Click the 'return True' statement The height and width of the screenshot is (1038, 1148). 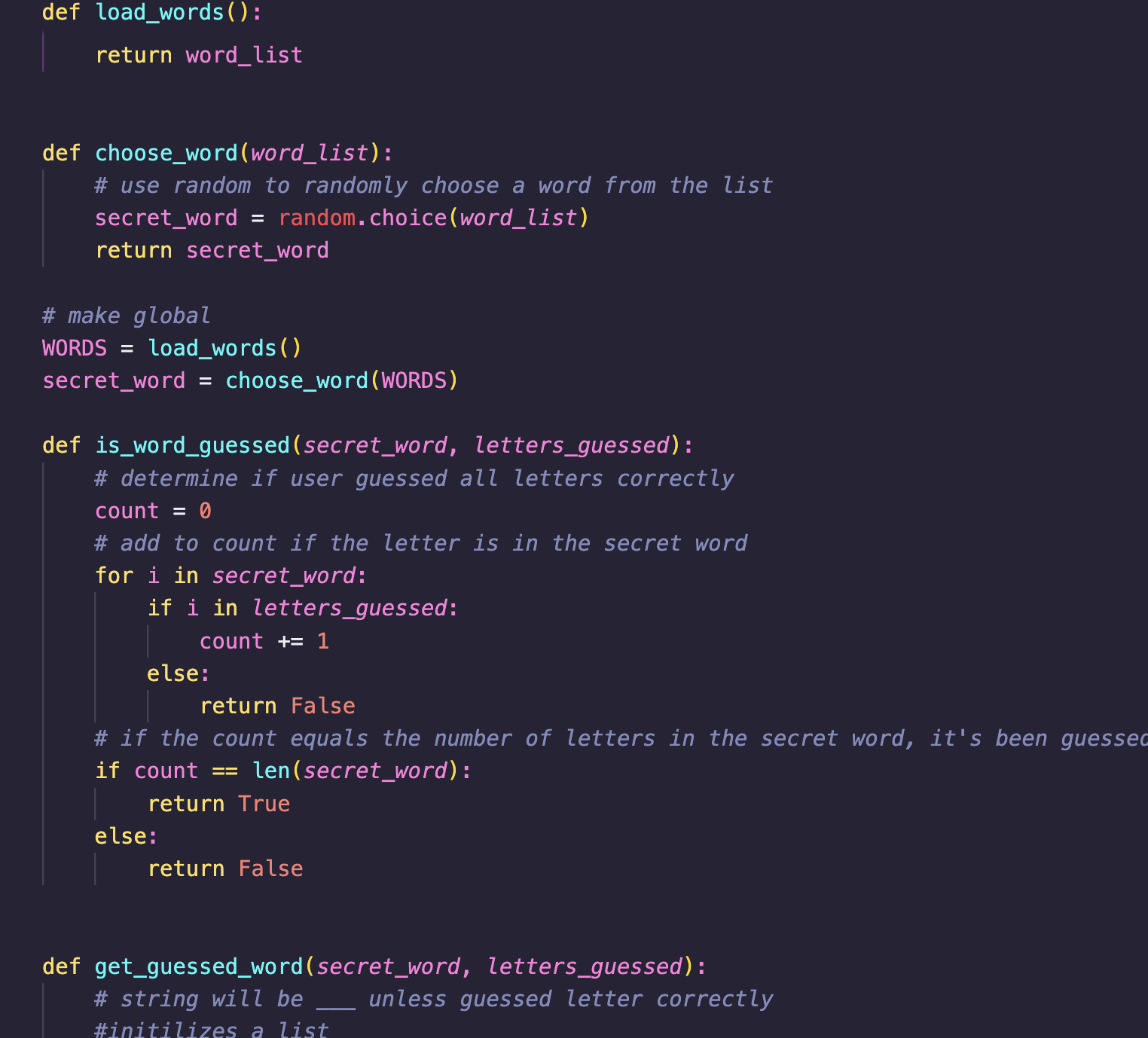pyautogui.click(x=218, y=804)
